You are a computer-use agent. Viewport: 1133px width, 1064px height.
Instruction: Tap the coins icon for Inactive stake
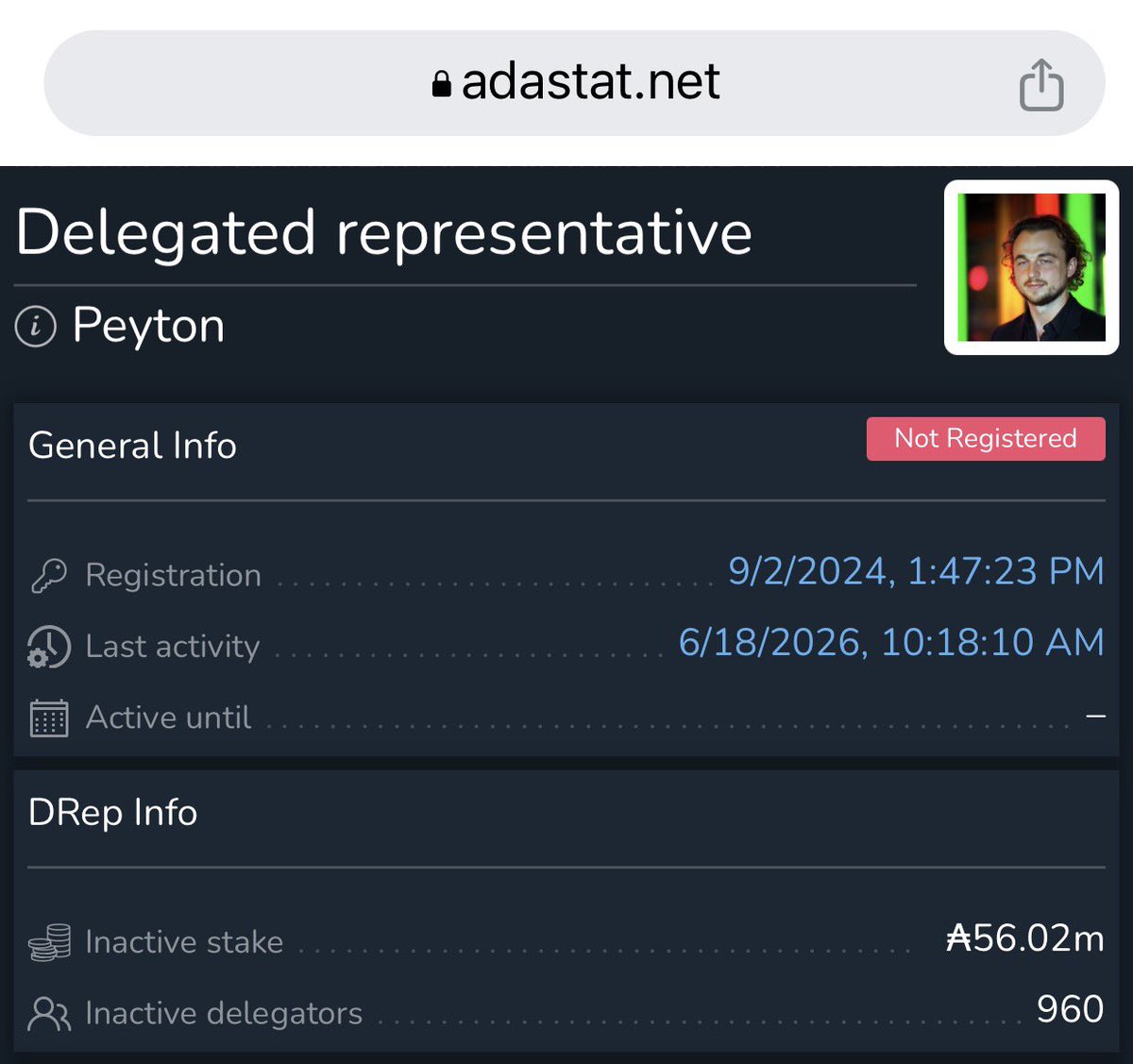tap(49, 942)
